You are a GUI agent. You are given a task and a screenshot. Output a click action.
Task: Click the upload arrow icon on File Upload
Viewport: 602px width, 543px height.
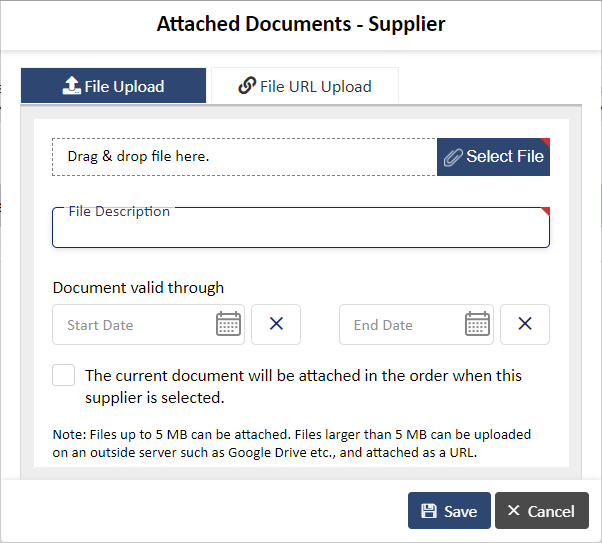71,85
